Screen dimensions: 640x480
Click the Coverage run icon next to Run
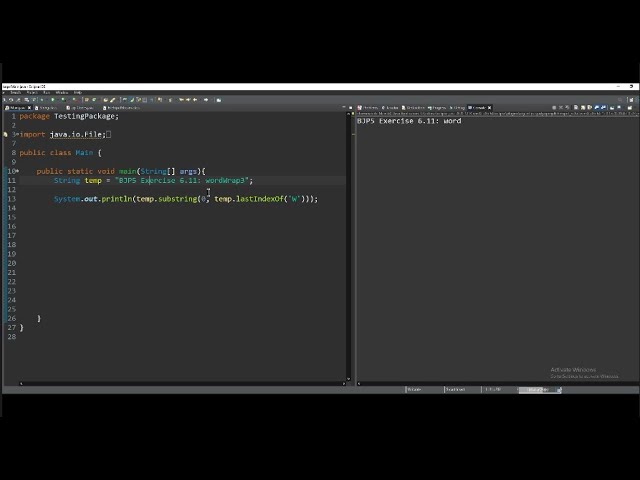click(63, 100)
